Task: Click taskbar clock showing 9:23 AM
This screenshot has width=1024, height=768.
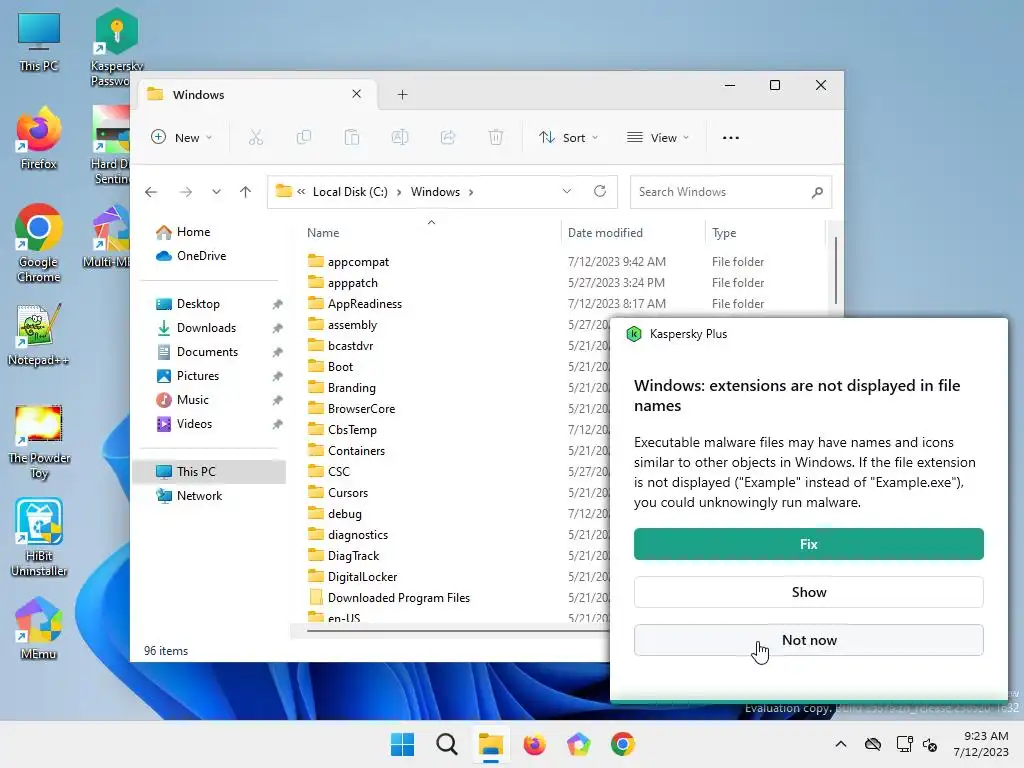Action: [x=981, y=744]
